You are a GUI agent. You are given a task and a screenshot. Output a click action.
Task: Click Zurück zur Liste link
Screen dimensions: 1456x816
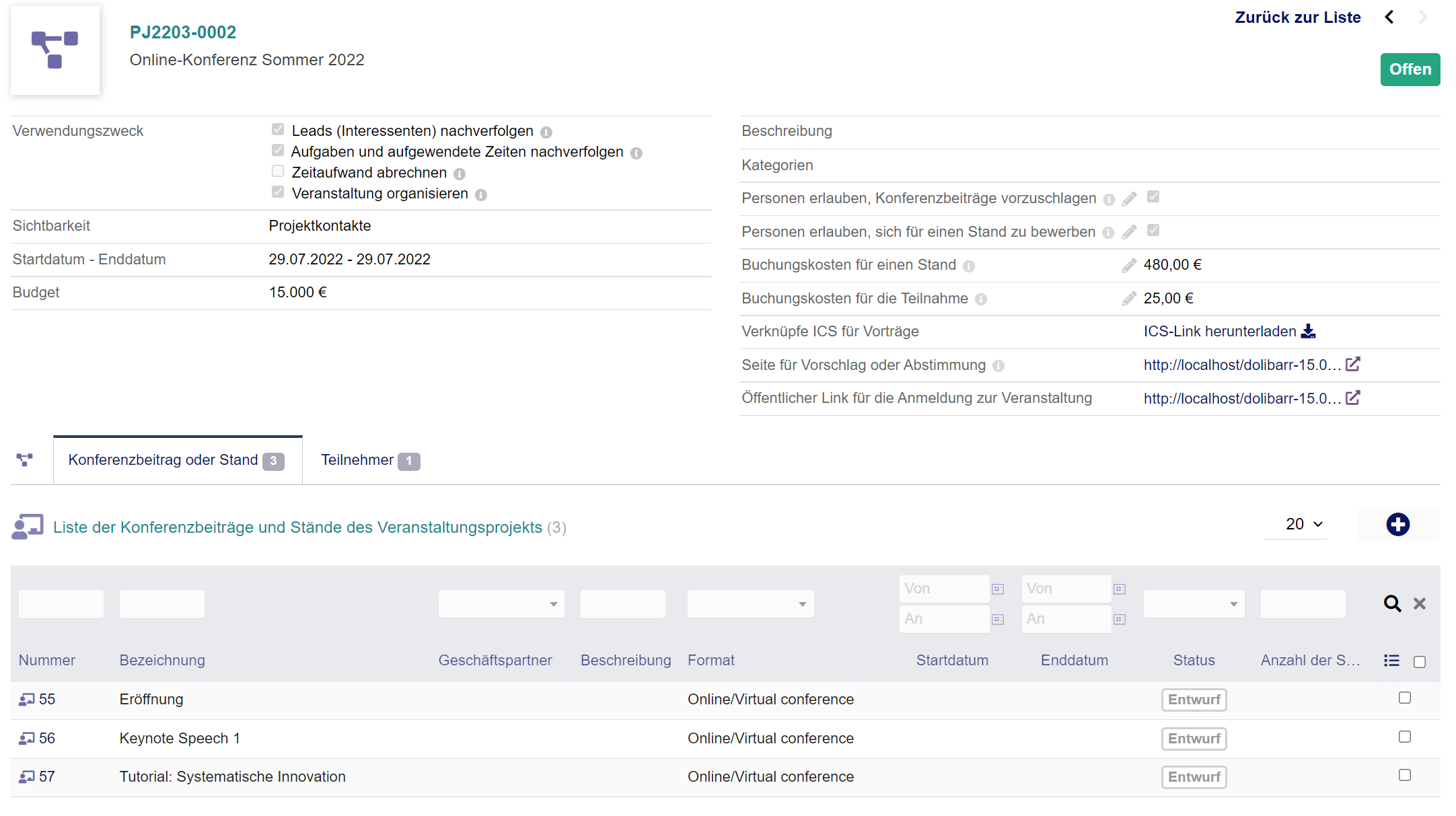(1298, 17)
